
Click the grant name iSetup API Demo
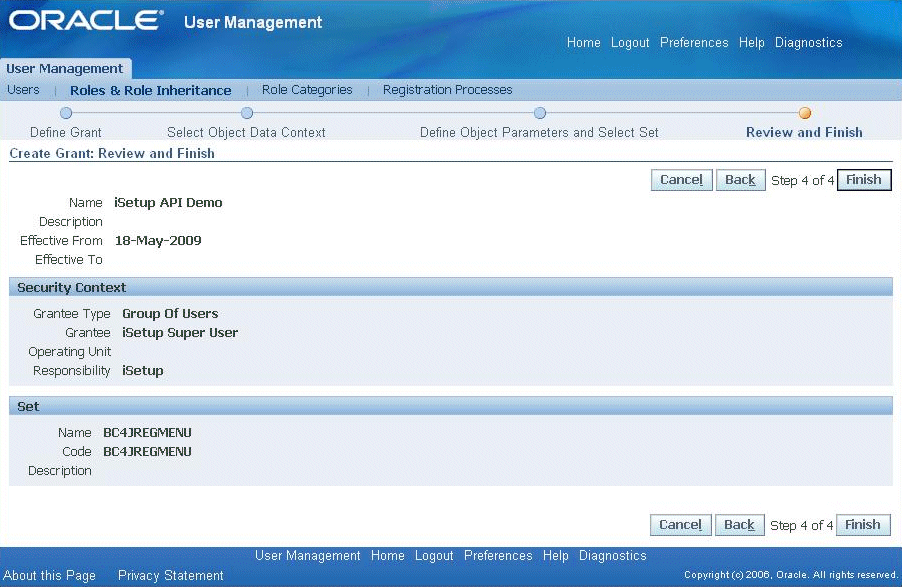169,203
